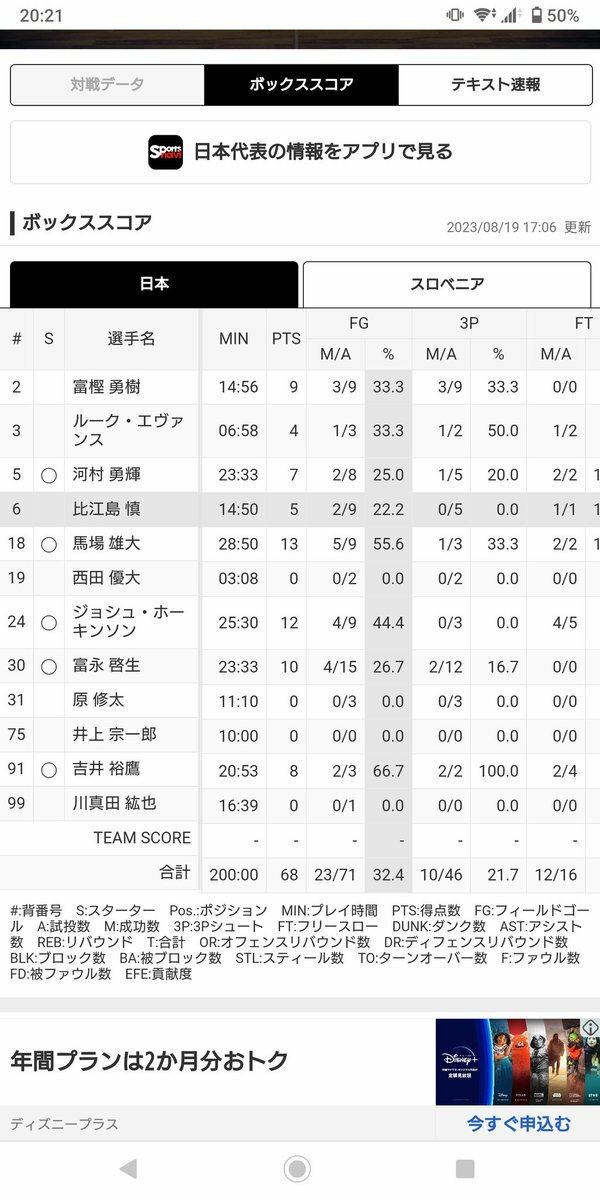Open 日本代表の情報をアプリで見る banner
The width and height of the screenshot is (600, 1200).
click(x=300, y=152)
